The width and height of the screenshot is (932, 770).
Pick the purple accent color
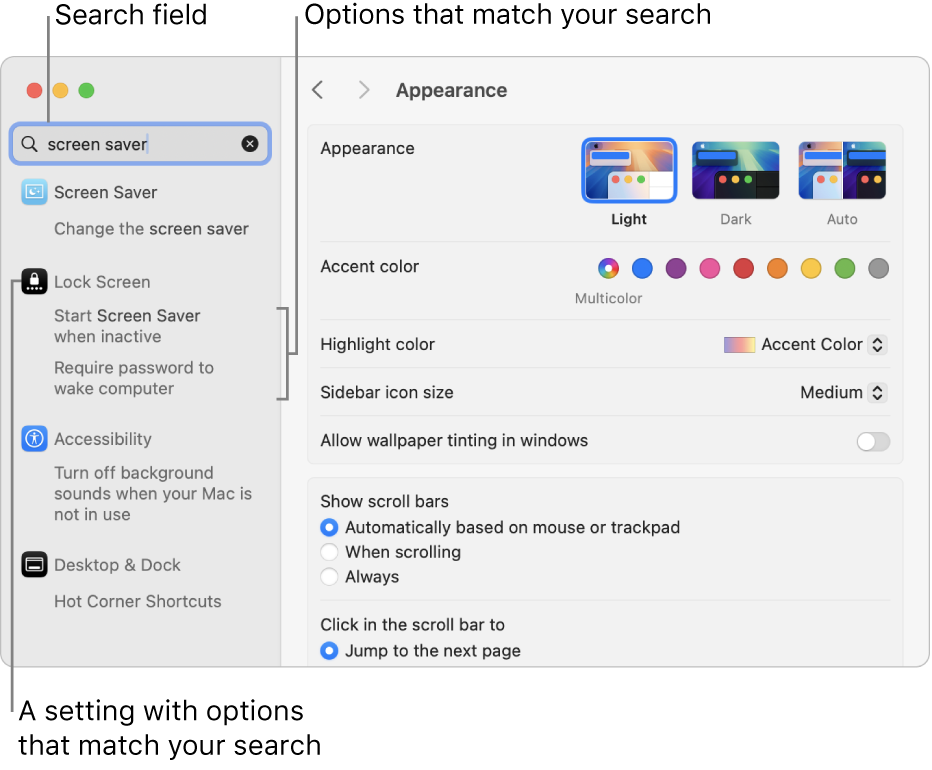click(x=677, y=268)
